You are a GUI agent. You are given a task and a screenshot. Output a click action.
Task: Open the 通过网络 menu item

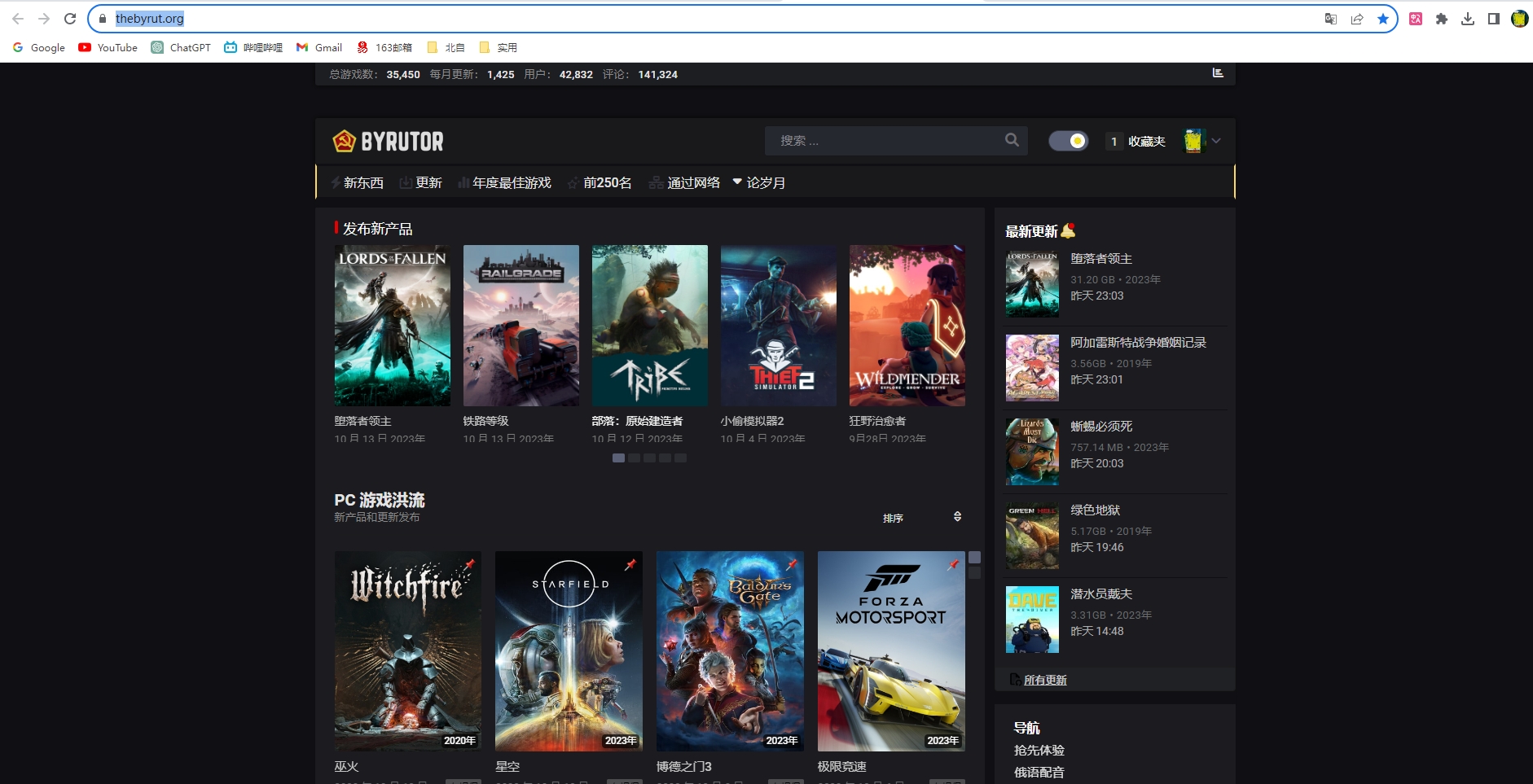tap(684, 182)
